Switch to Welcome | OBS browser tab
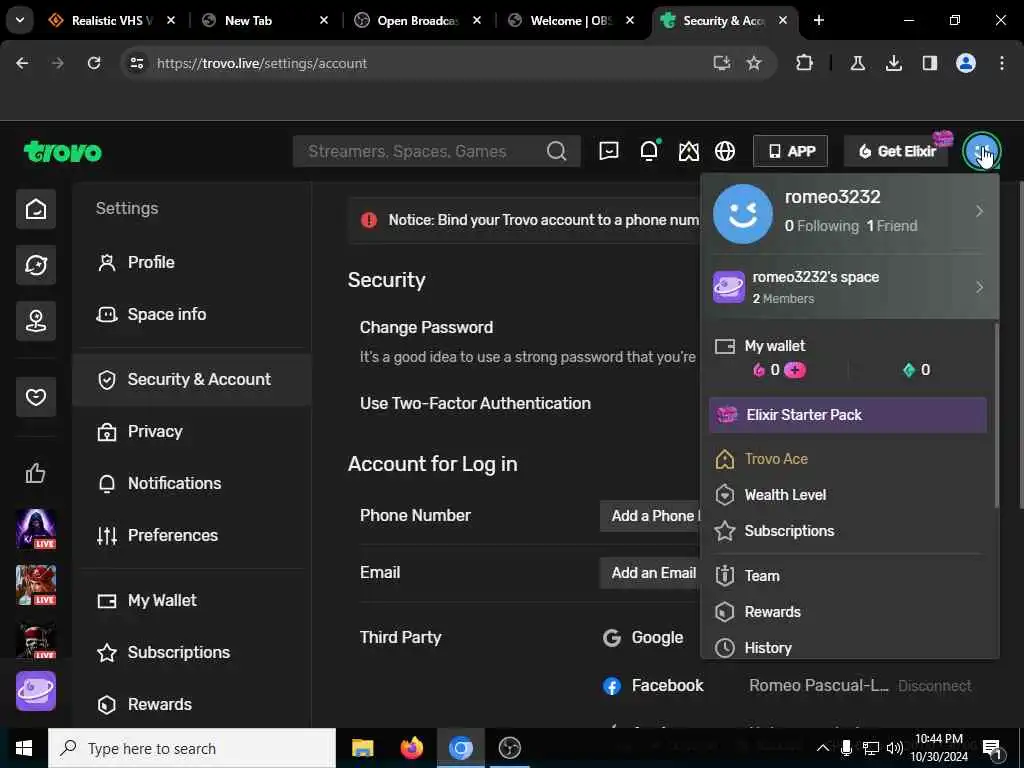This screenshot has width=1024, height=768. pos(571,20)
